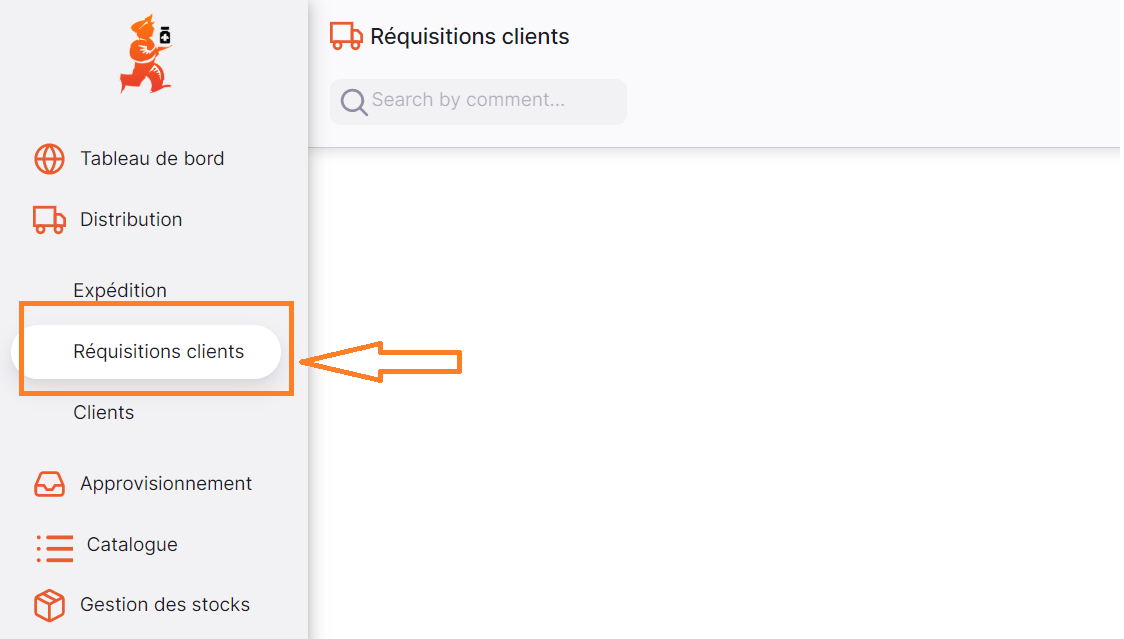1124x639 pixels.
Task: Click the truck icon in the page header
Action: (346, 36)
